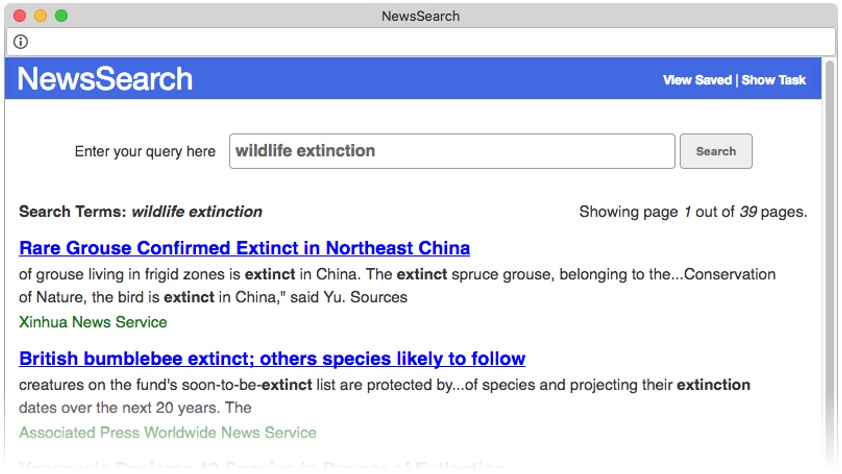Click the red close window button
Screen dimensions: 842x474
pyautogui.click(x=20, y=16)
